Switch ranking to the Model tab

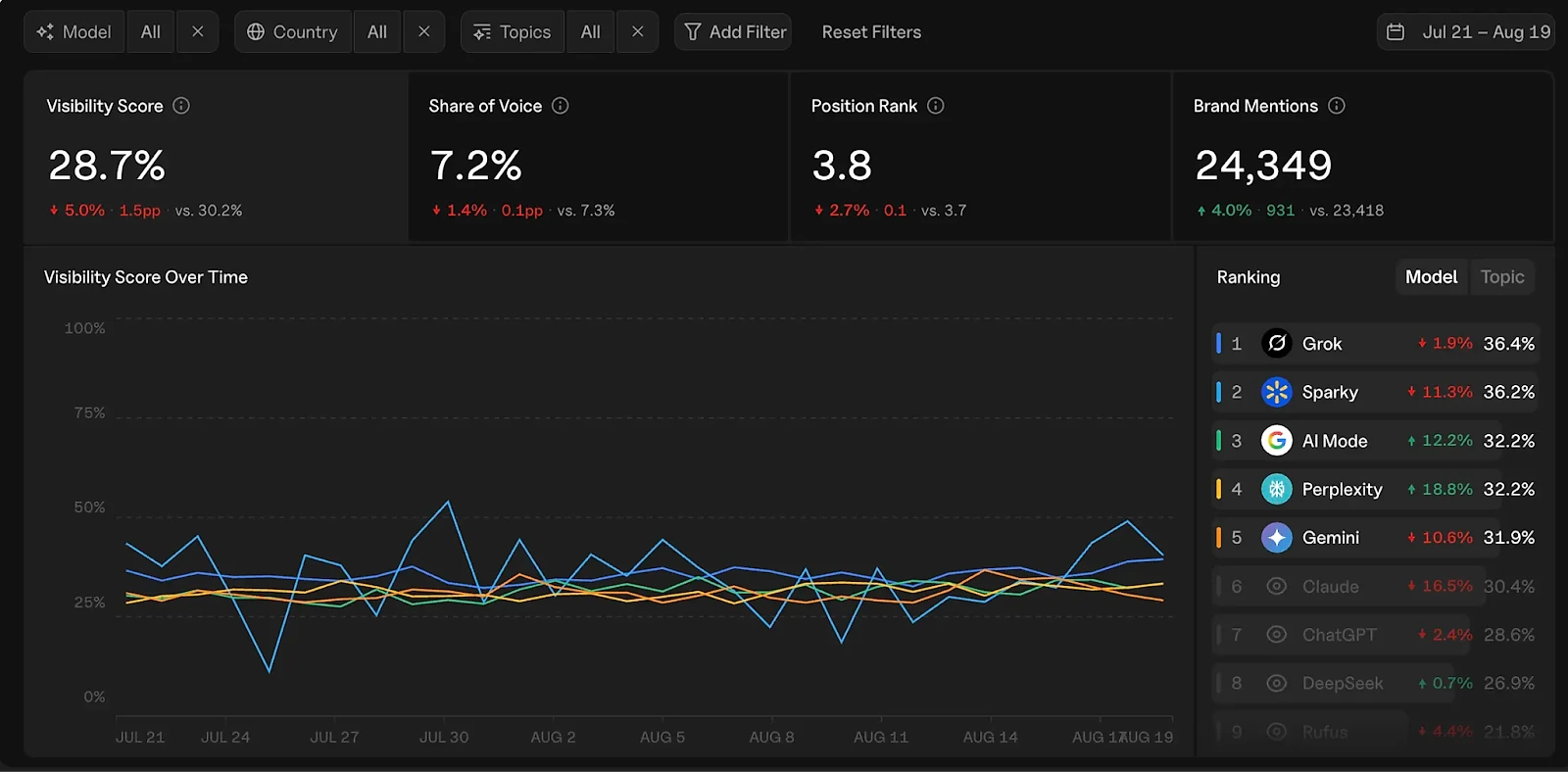click(x=1431, y=277)
